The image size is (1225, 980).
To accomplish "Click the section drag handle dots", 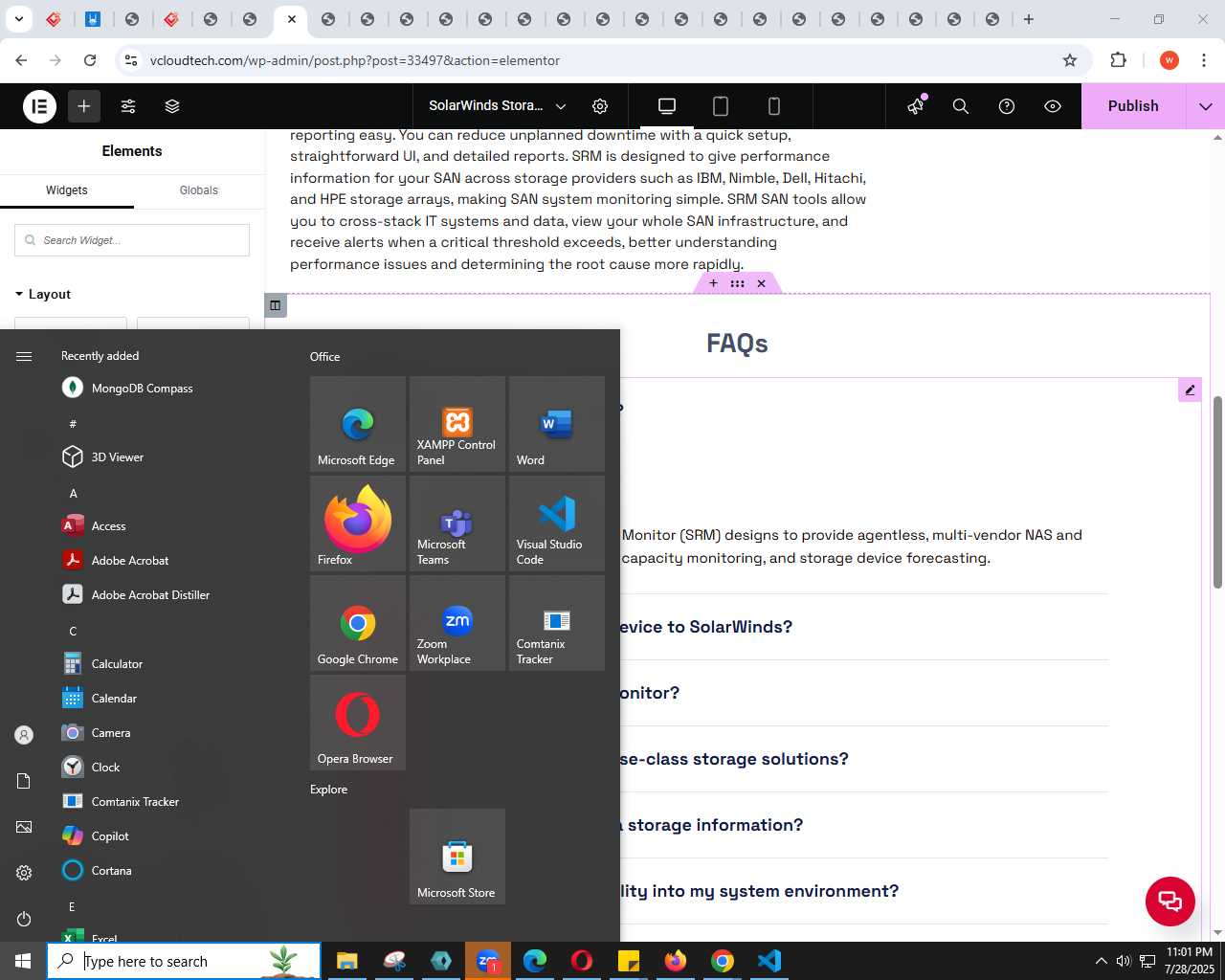I will tap(737, 283).
